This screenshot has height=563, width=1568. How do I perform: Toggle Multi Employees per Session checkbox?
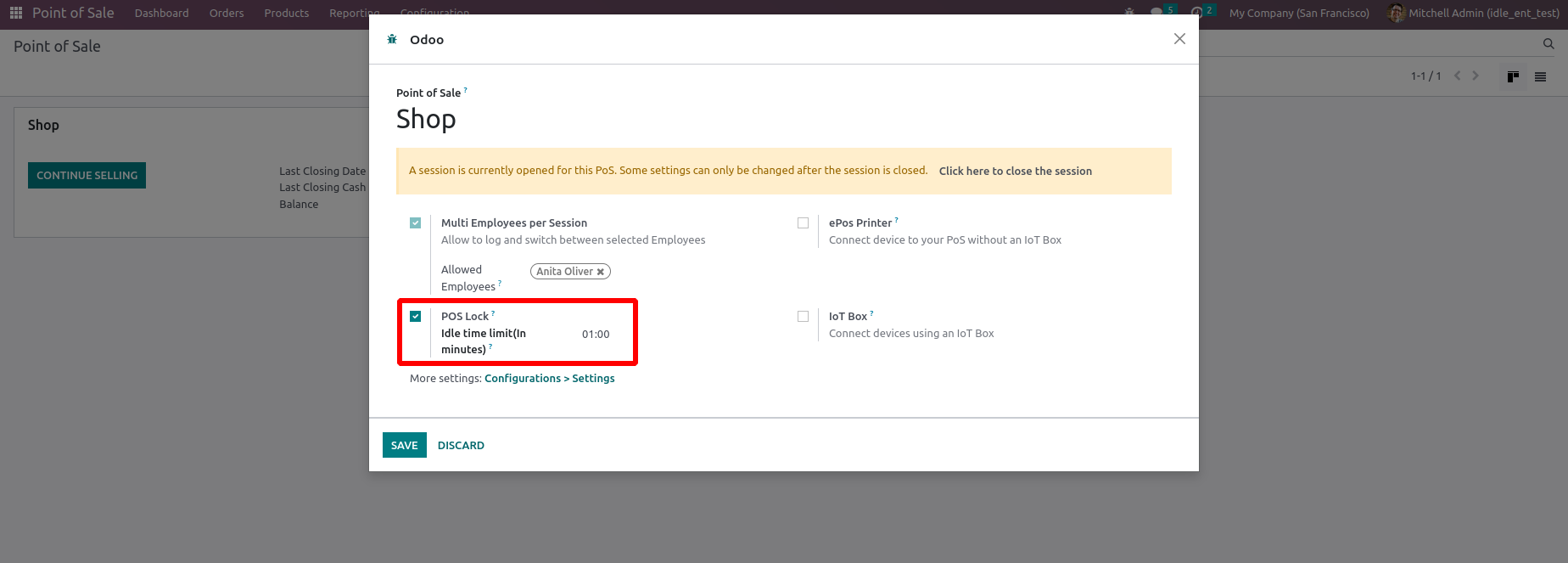[x=415, y=222]
